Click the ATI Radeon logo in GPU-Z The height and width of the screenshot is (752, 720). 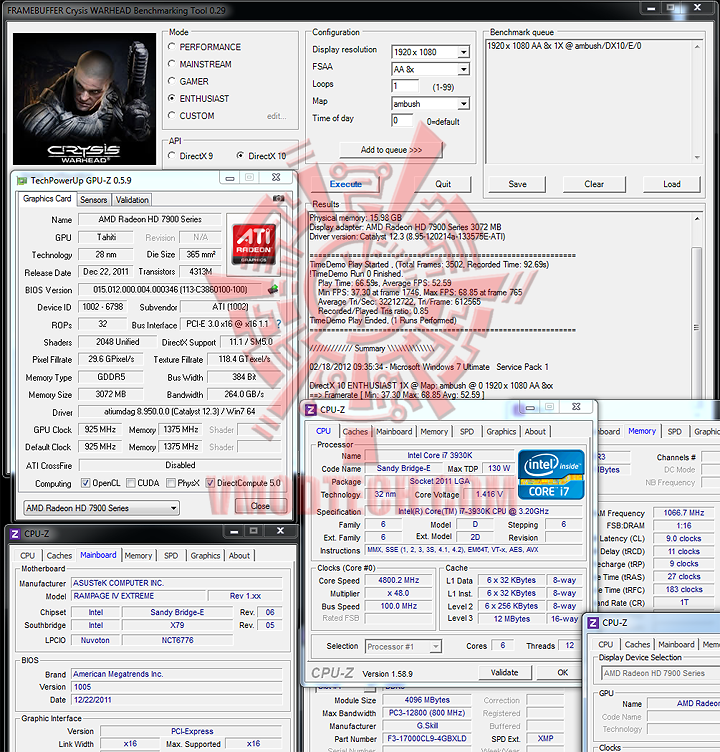tap(254, 244)
